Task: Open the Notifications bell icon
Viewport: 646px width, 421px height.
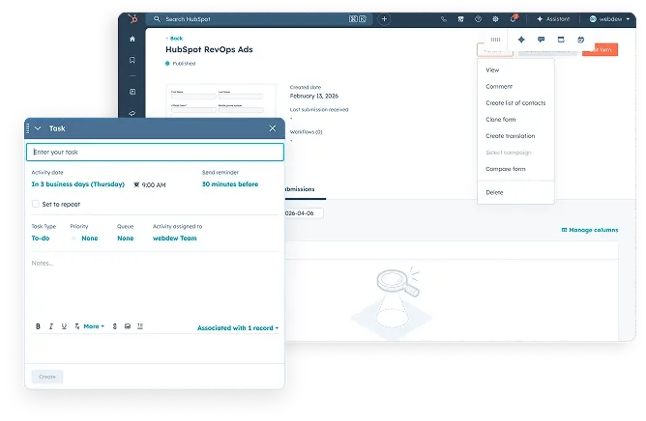Action: tap(513, 19)
